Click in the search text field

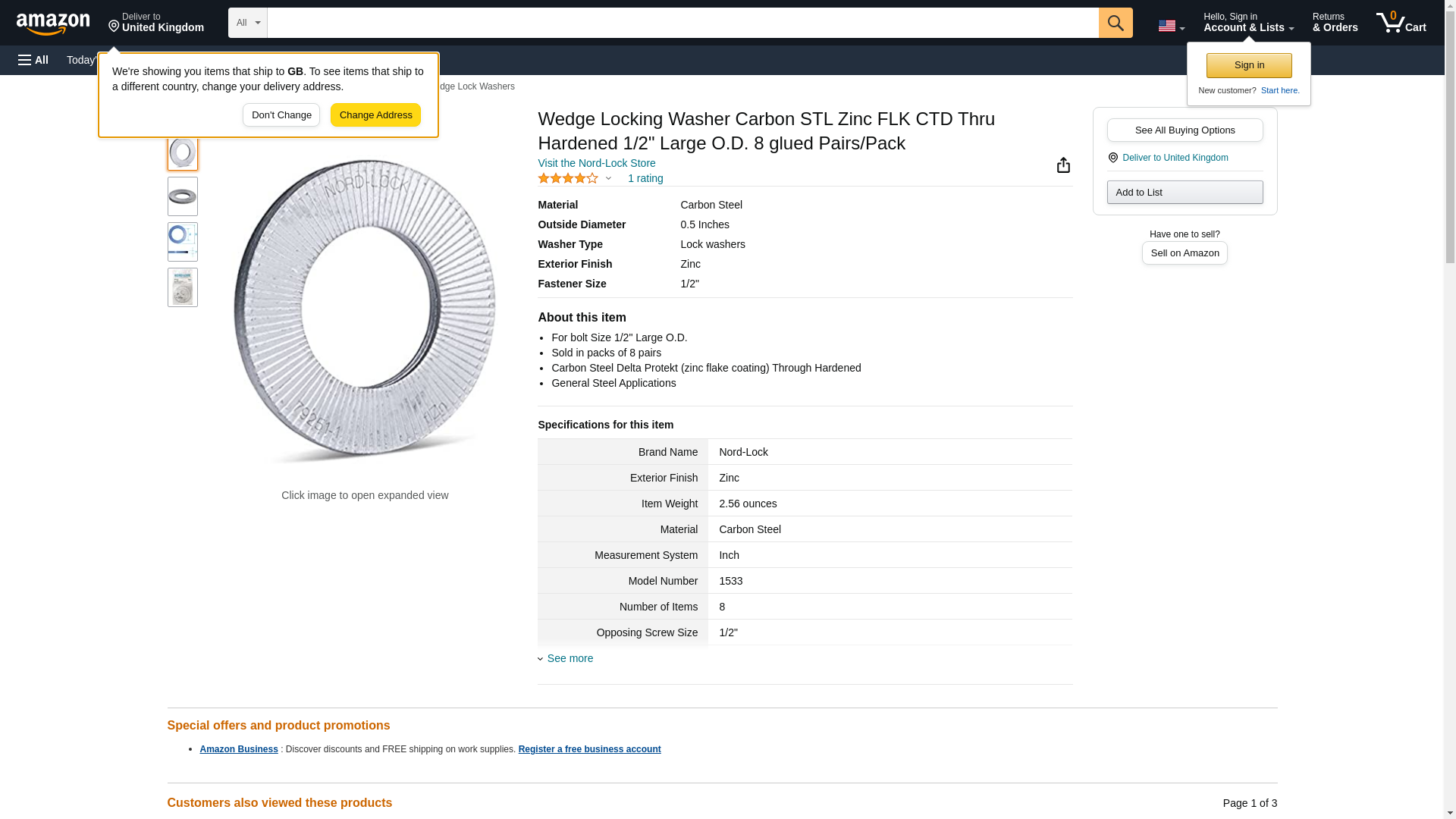pos(682,23)
